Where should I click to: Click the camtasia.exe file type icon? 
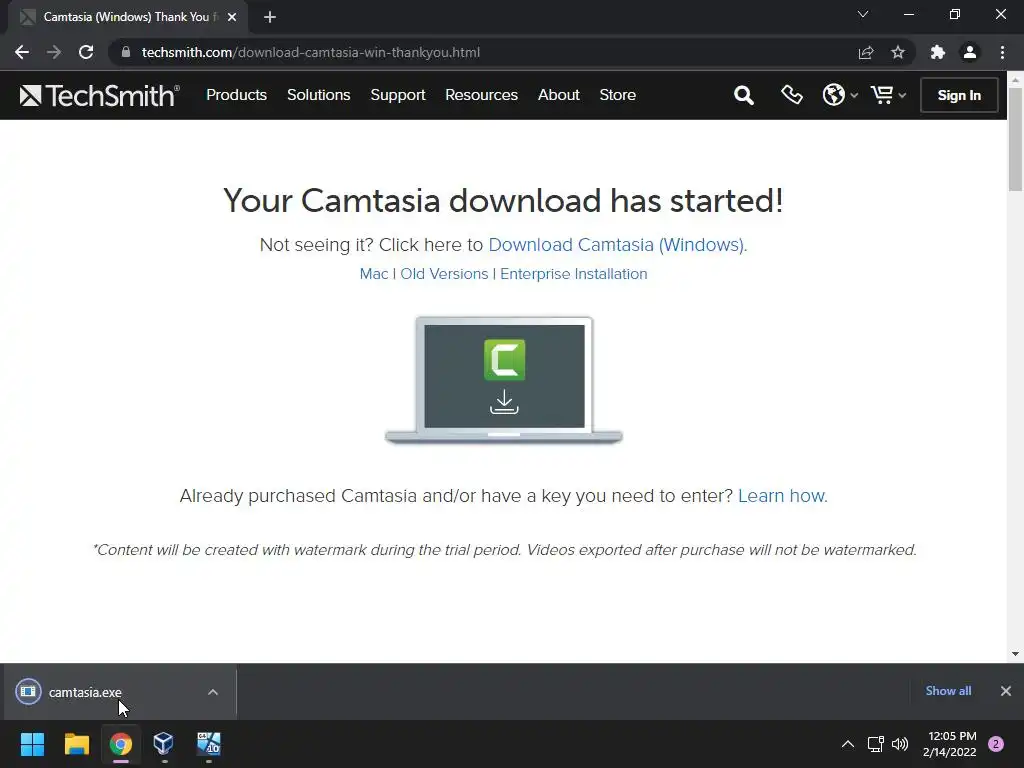(x=28, y=692)
